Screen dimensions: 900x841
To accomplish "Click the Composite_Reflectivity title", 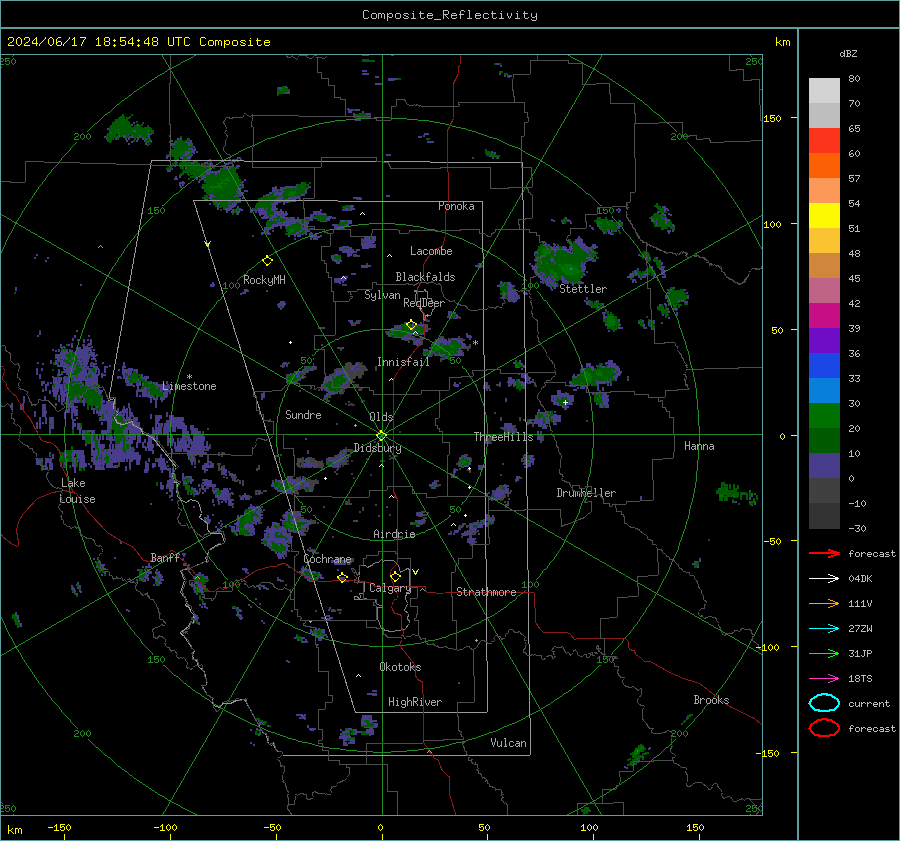I will coord(450,15).
